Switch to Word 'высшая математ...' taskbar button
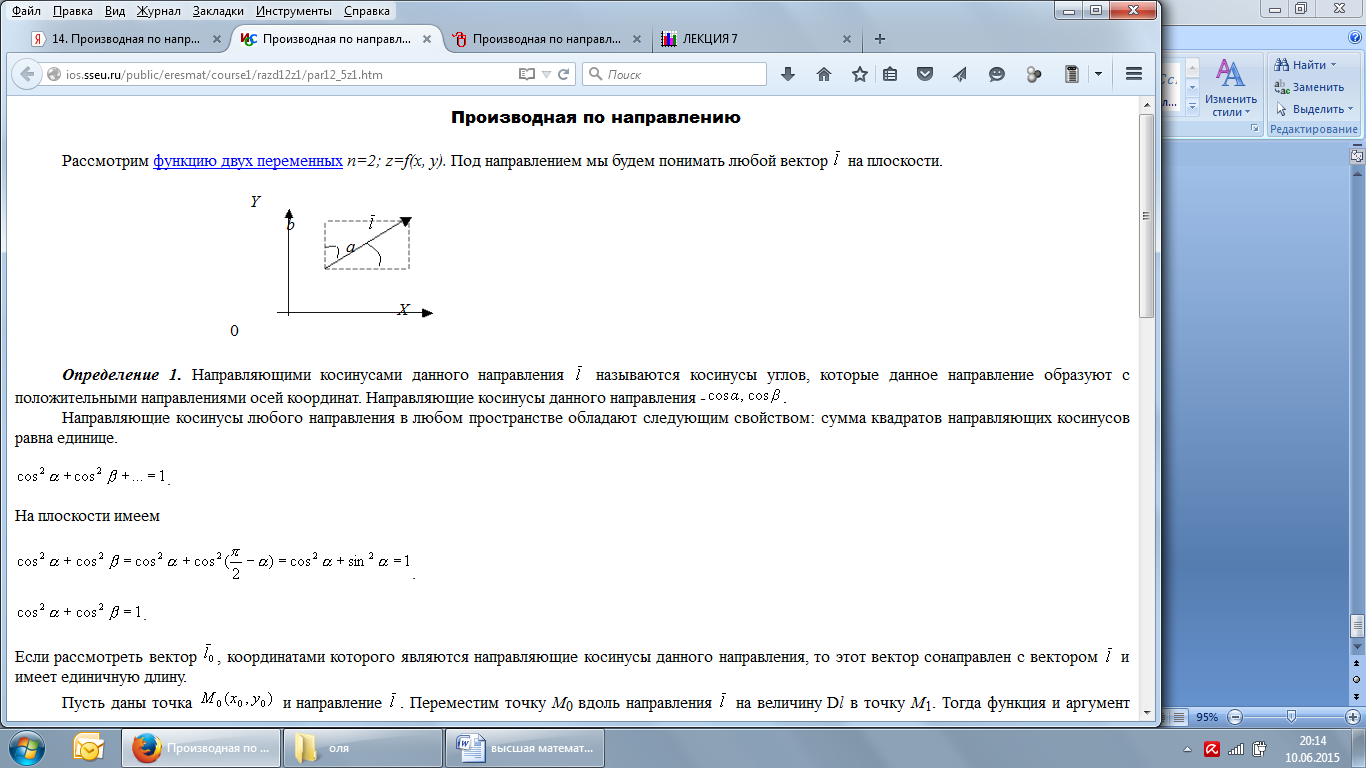This screenshot has height=768, width=1366. click(x=525, y=747)
